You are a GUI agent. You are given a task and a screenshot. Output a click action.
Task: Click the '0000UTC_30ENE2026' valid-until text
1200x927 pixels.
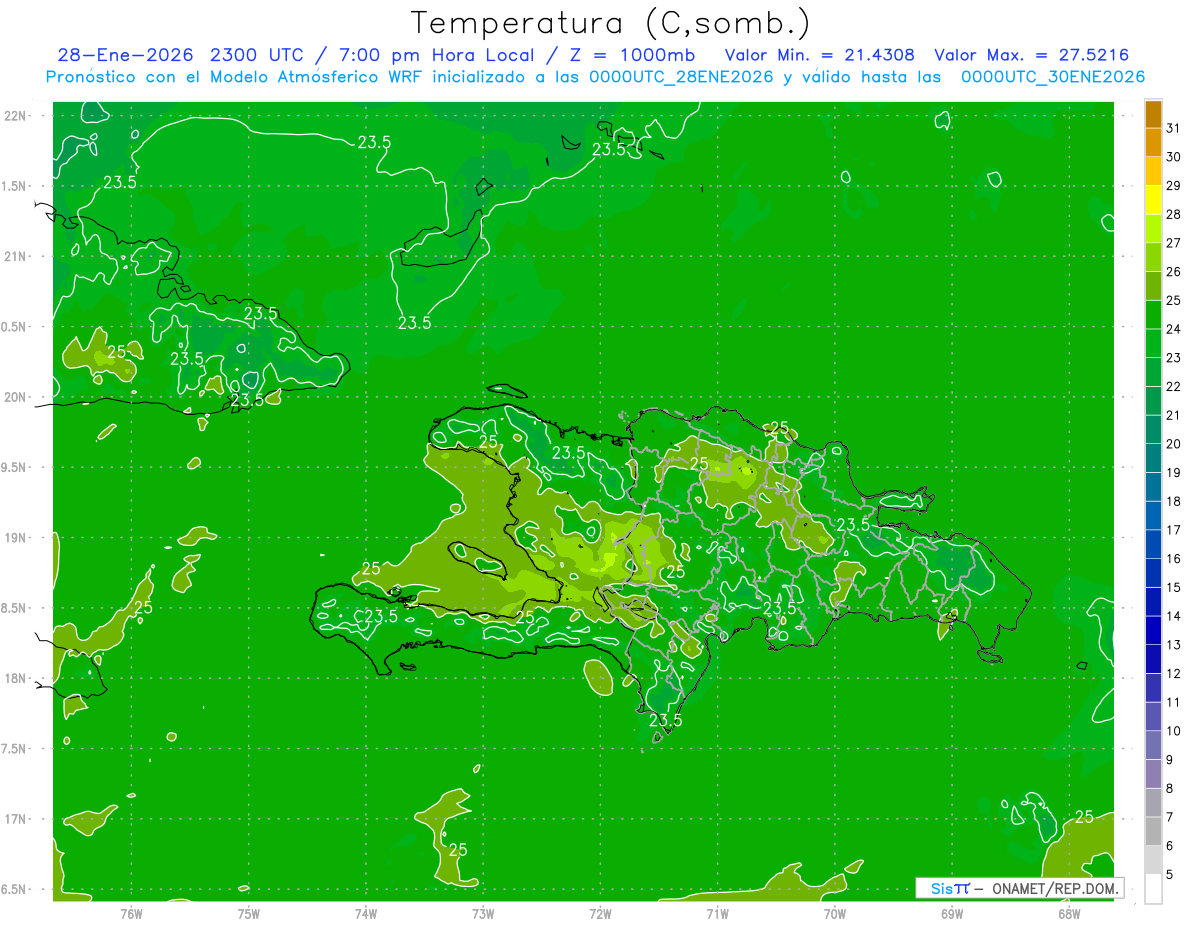[1053, 77]
